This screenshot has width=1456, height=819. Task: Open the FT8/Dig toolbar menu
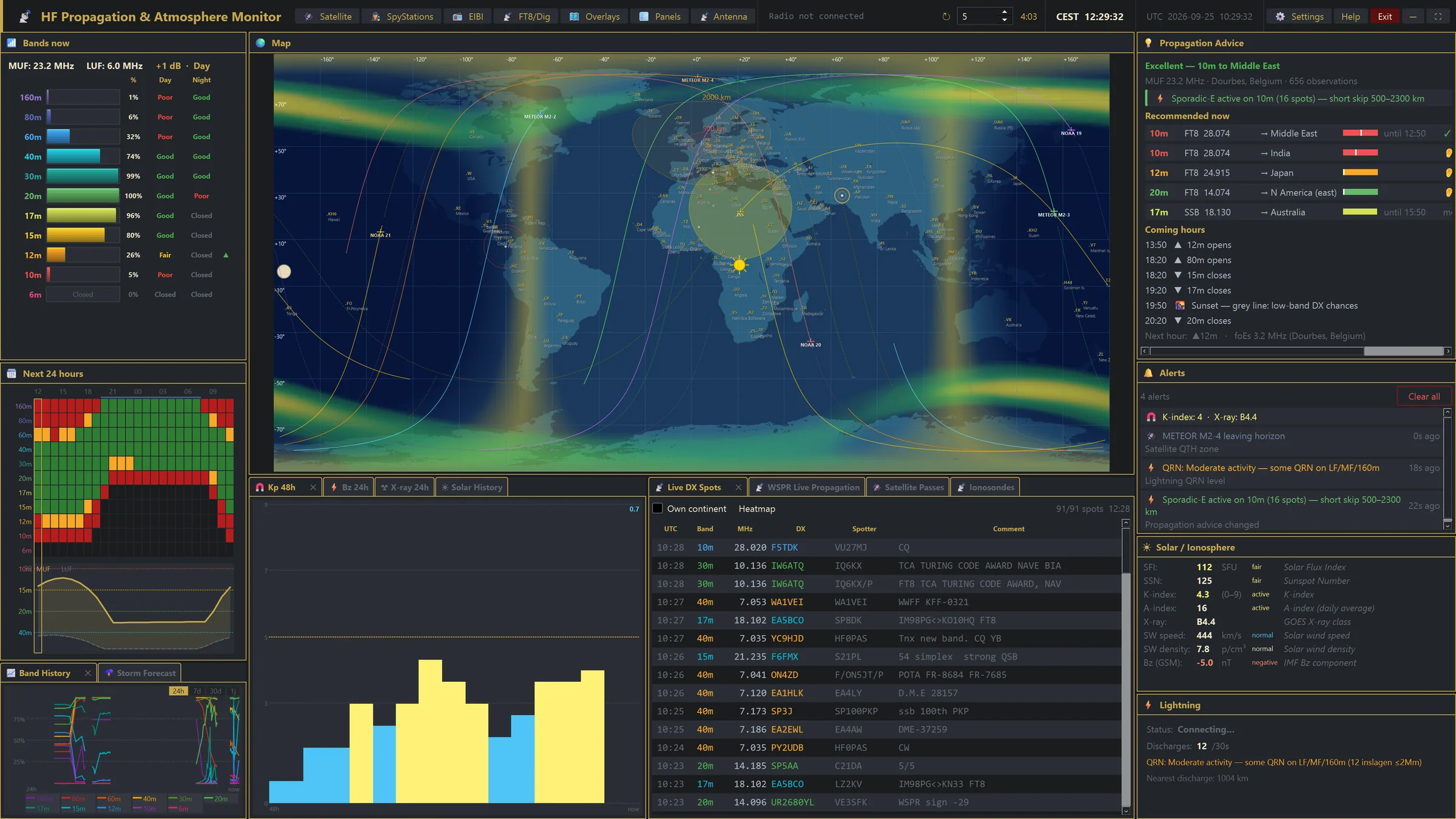point(526,16)
